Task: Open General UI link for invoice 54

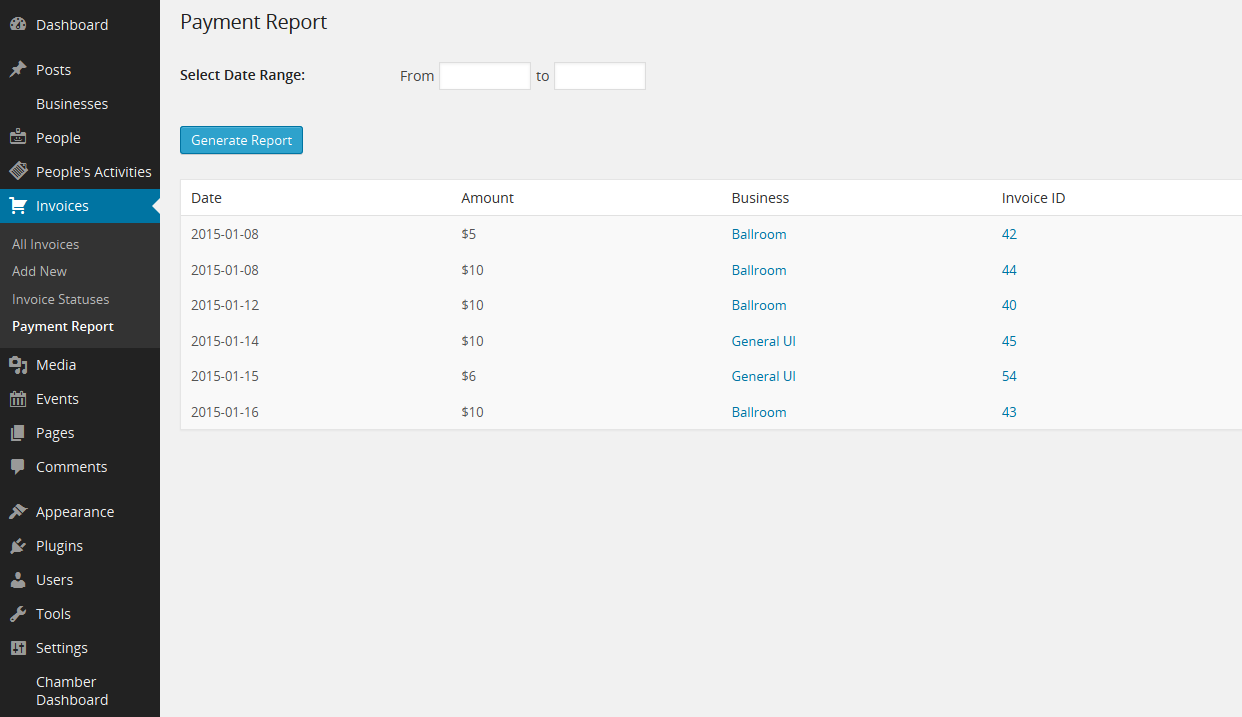Action: tap(764, 376)
